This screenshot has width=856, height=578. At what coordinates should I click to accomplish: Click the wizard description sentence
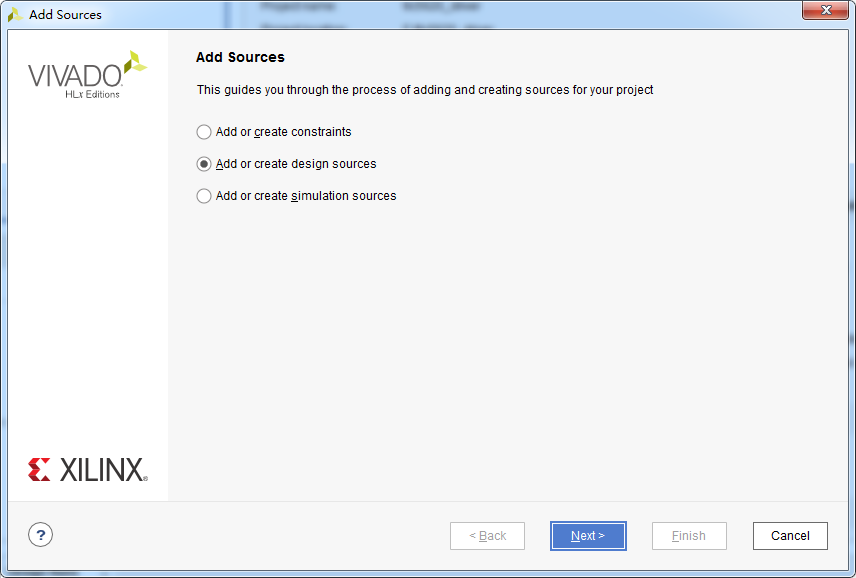tap(425, 90)
